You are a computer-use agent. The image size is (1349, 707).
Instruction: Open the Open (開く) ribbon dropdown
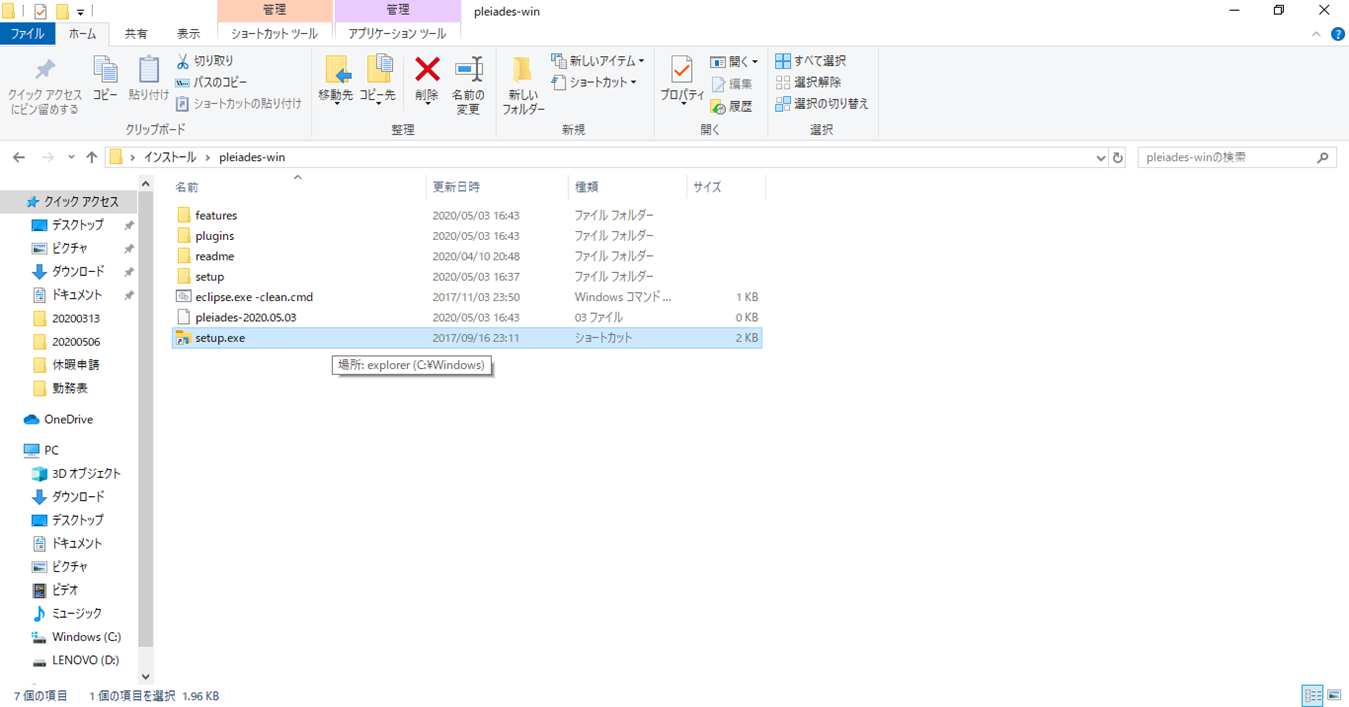(734, 61)
